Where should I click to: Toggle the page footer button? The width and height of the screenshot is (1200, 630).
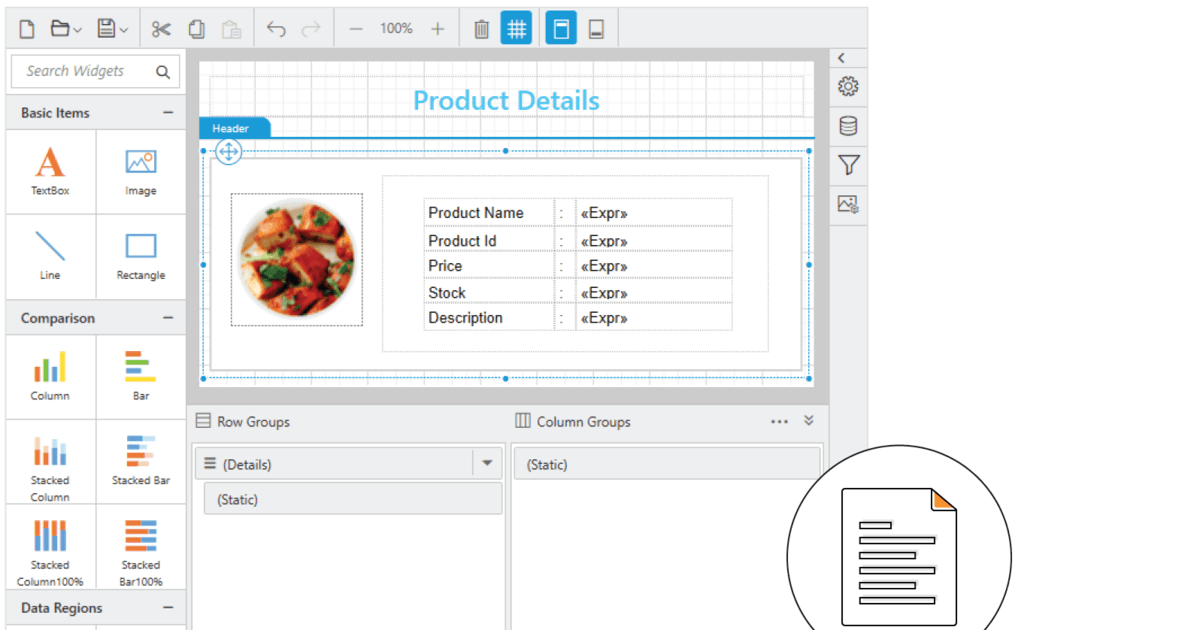(x=596, y=29)
